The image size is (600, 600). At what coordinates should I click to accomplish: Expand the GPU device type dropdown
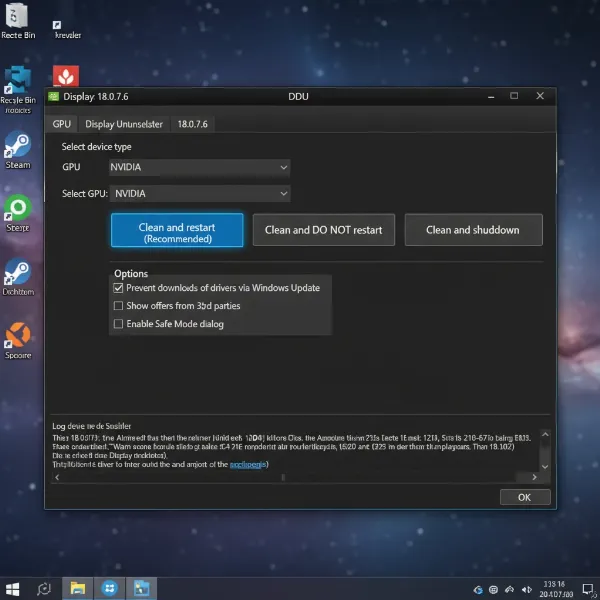coord(199,167)
